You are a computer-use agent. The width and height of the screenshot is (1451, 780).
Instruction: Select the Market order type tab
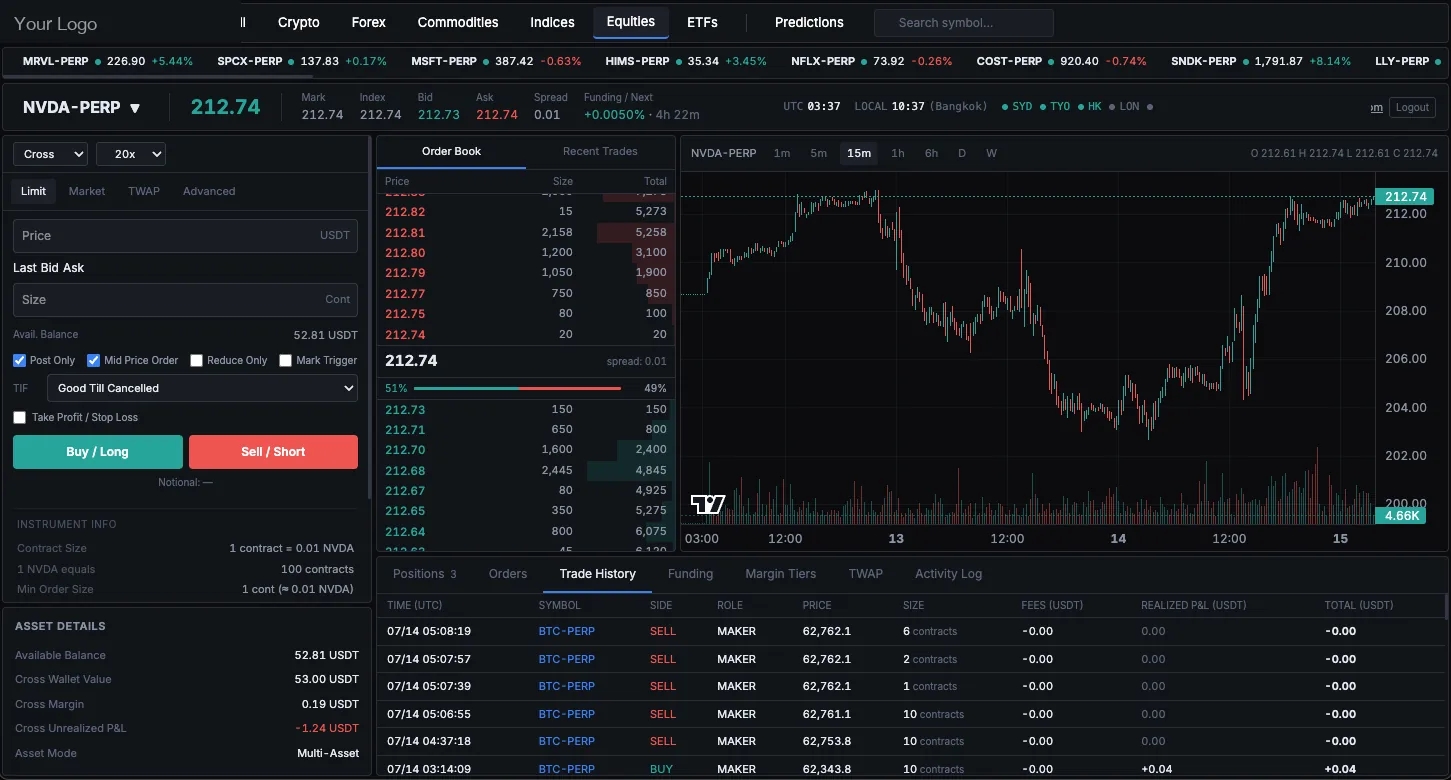tap(87, 191)
